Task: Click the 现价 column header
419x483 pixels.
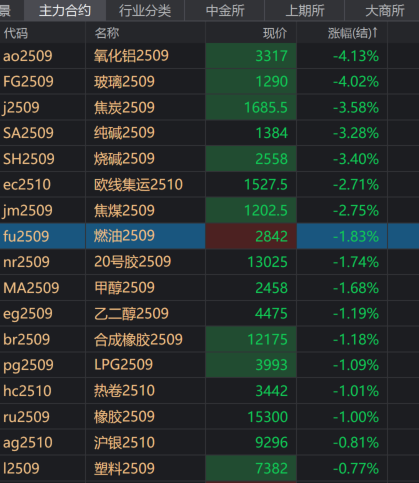Action: [275, 33]
